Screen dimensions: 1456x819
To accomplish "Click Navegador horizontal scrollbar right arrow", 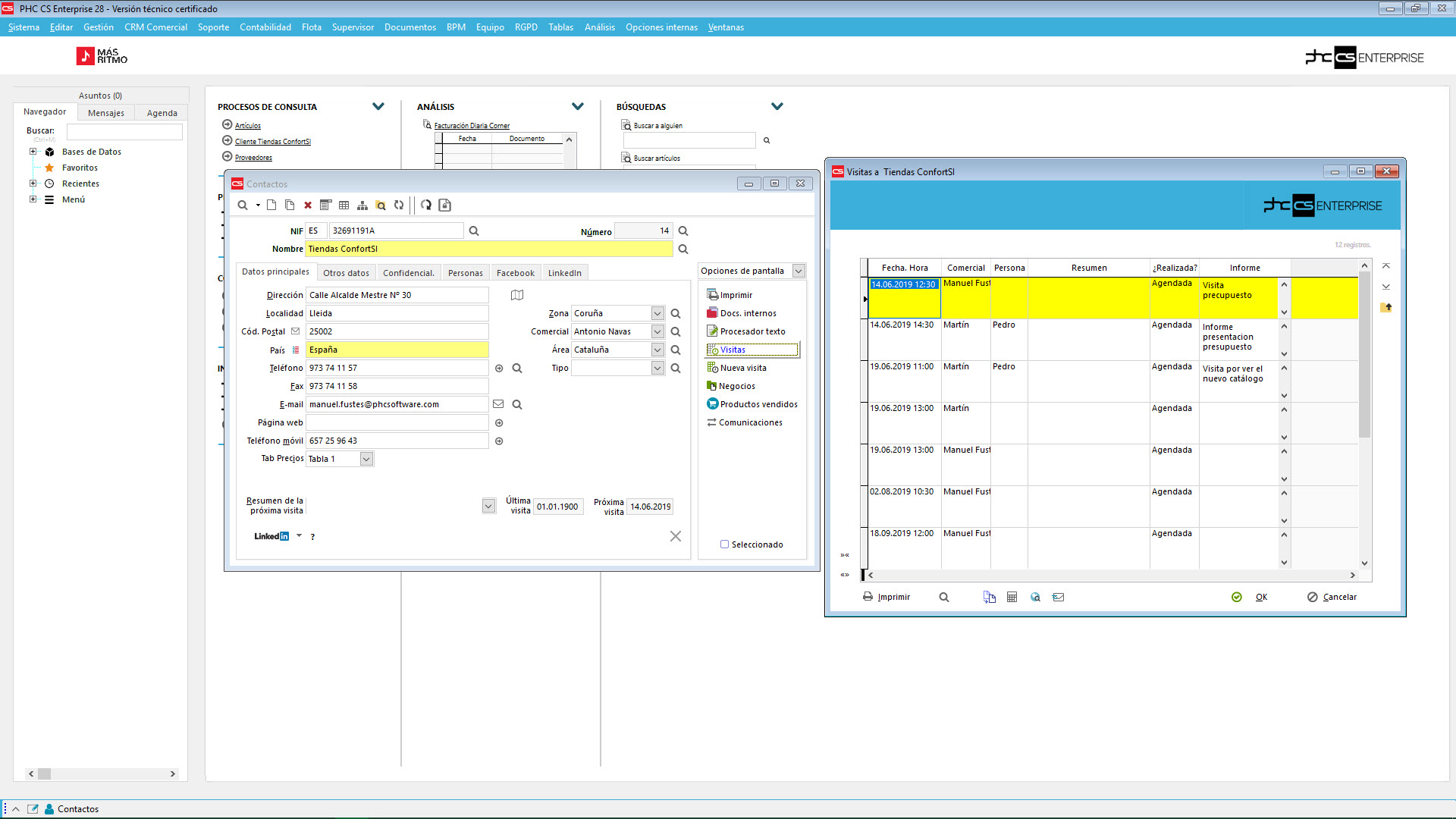I will (x=173, y=774).
